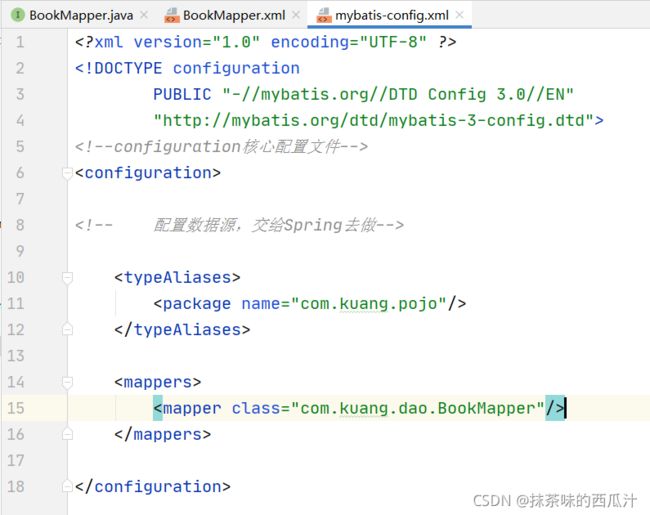The width and height of the screenshot is (650, 515).
Task: Click the mybatis-3-config.dtd URL string
Action: click(374, 121)
